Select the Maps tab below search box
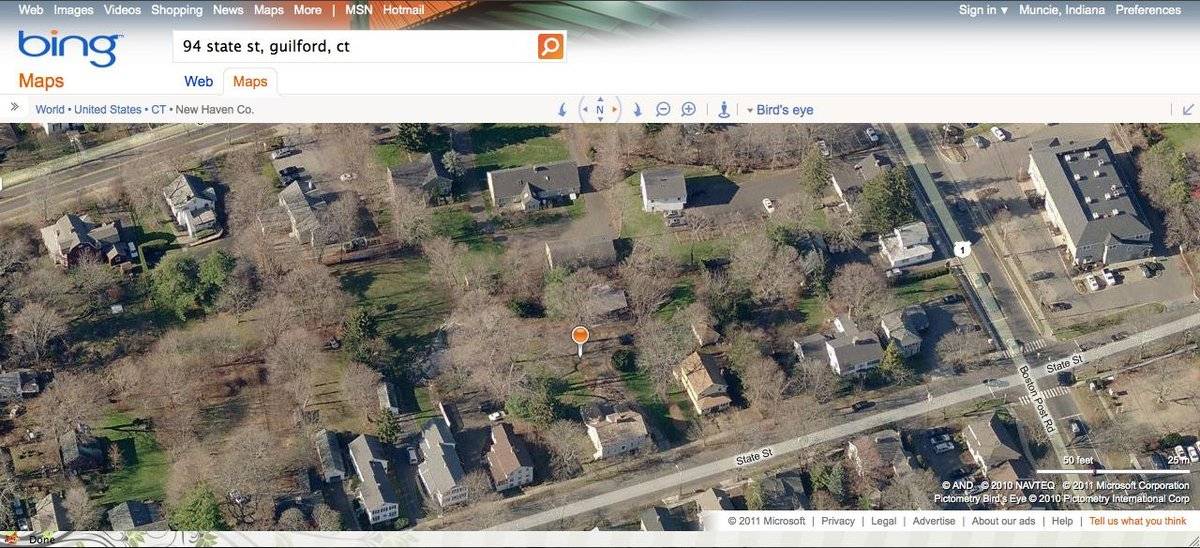Screen dimensions: 1200x548 [x=250, y=81]
